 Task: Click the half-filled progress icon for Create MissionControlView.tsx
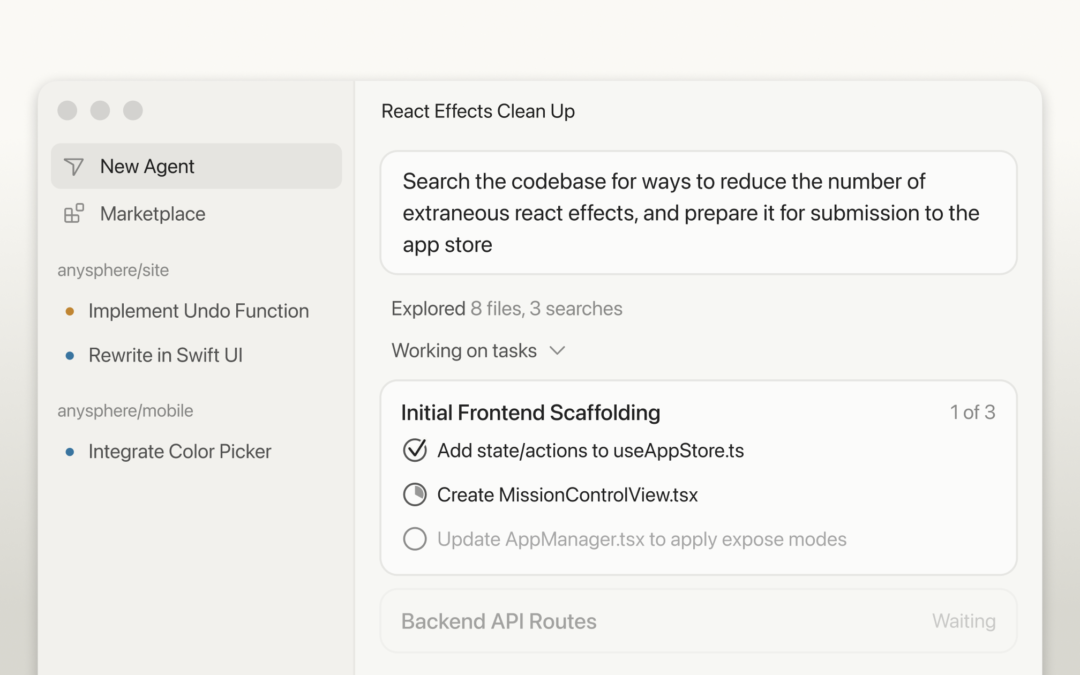click(x=415, y=495)
